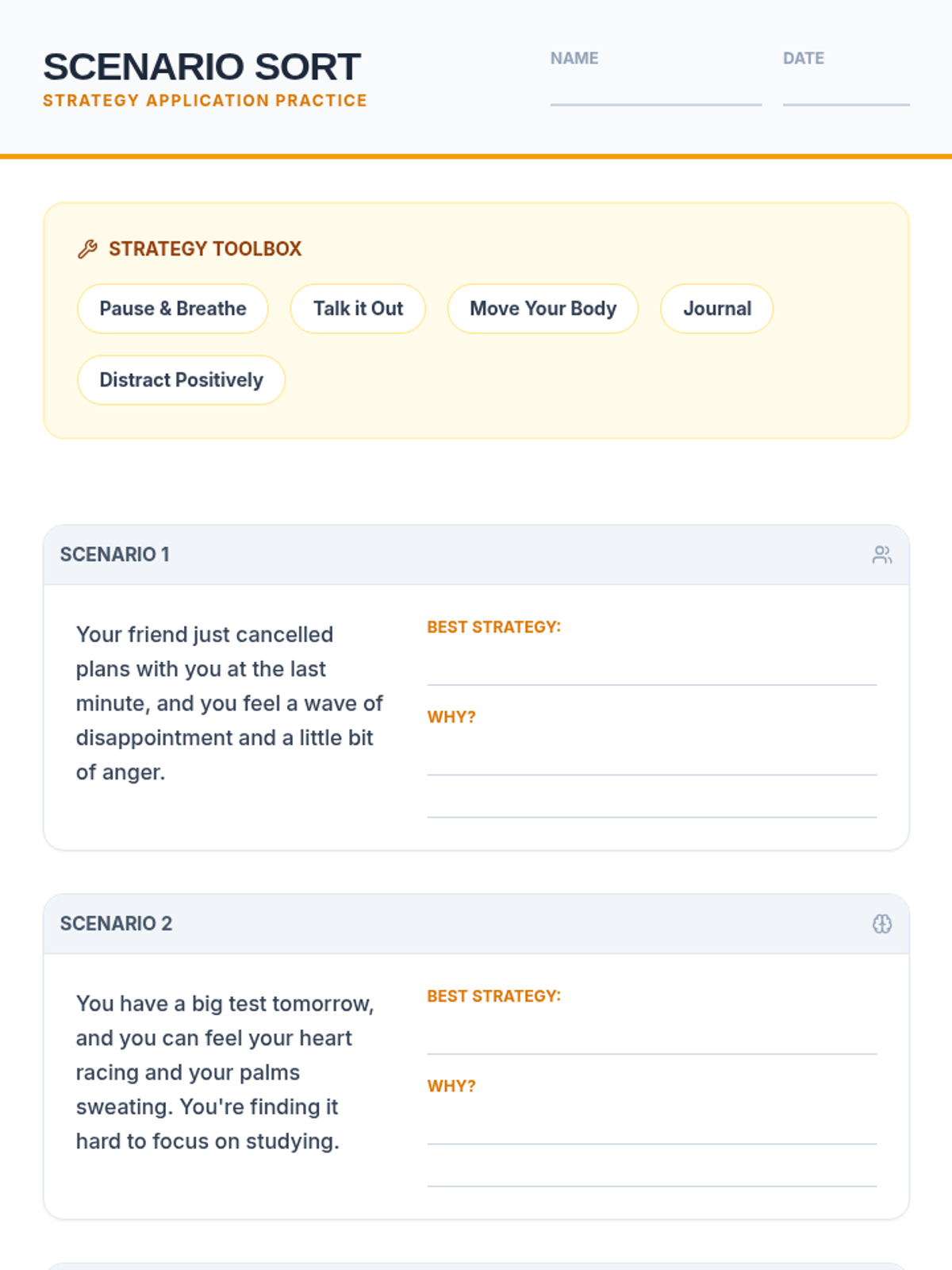
Task: Click the brain icon in Scenario 2 header
Action: coord(881,924)
